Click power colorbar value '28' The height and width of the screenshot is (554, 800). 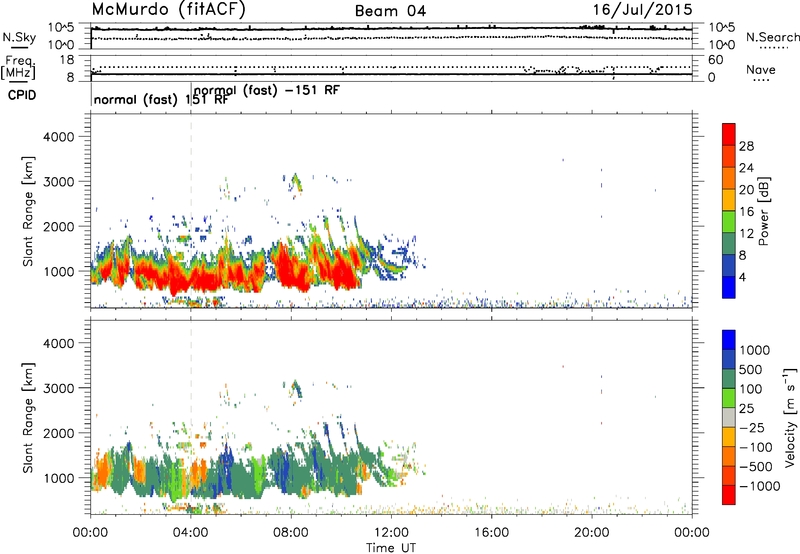pyautogui.click(x=746, y=146)
